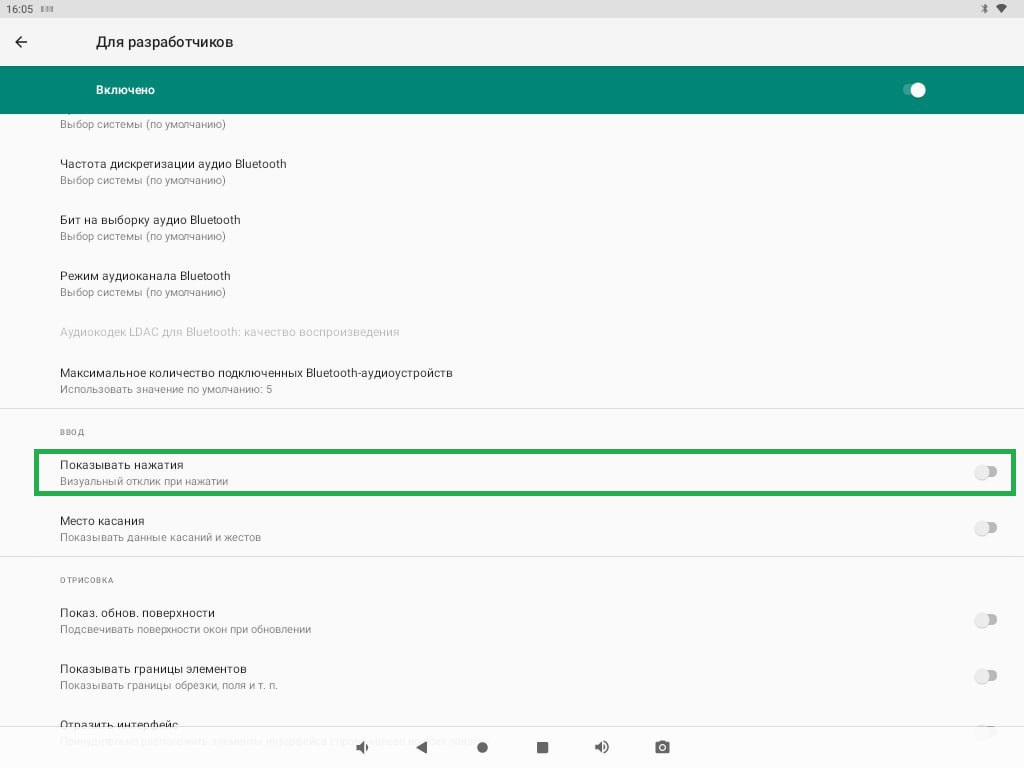Enable the 'Показывать нажатия' switch

985,472
